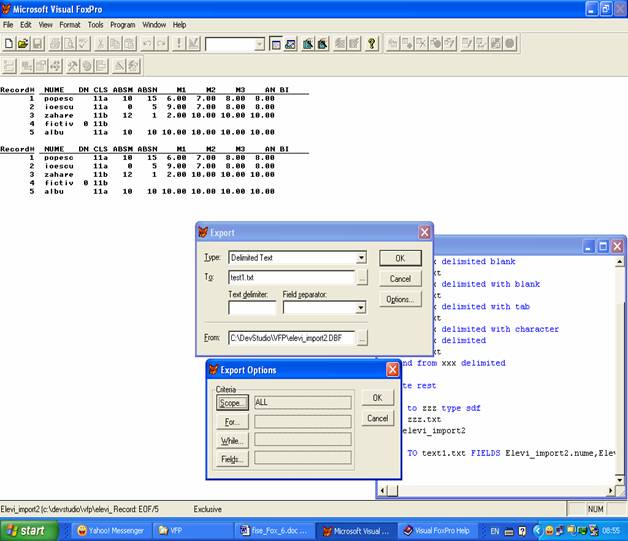Click the New file toolbar icon
Image resolution: width=628 pixels, height=541 pixels.
pos(9,44)
